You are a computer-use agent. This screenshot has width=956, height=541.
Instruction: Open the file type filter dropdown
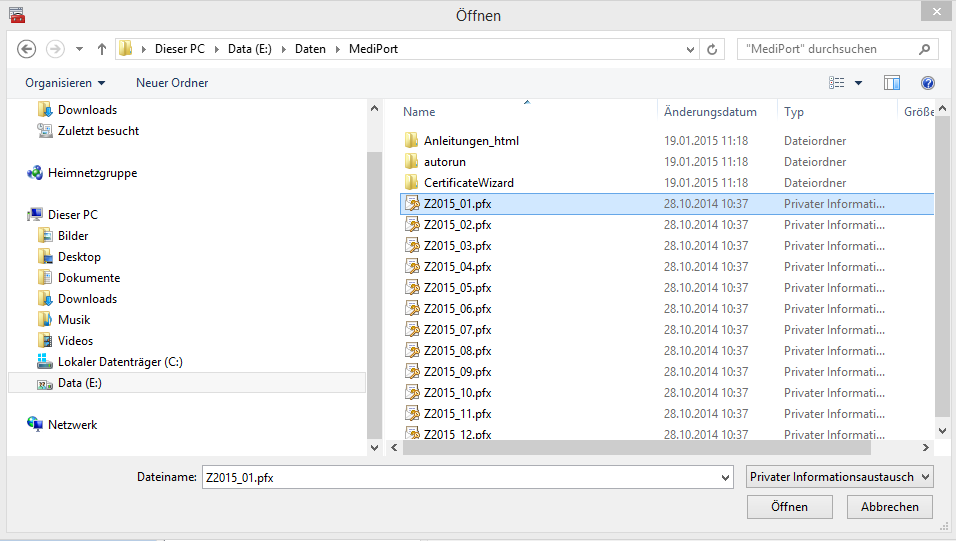click(839, 478)
